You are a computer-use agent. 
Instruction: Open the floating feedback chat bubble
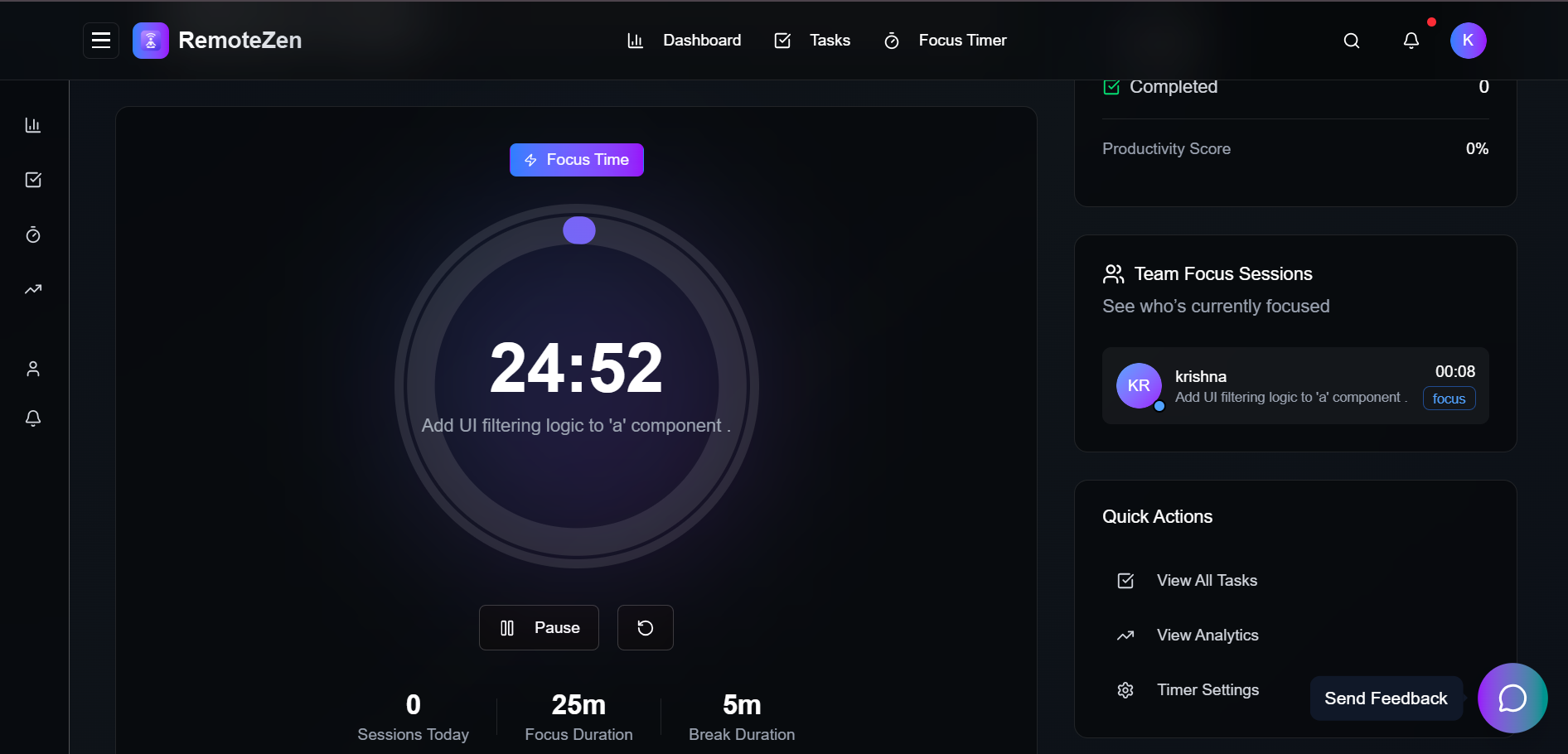[1512, 698]
